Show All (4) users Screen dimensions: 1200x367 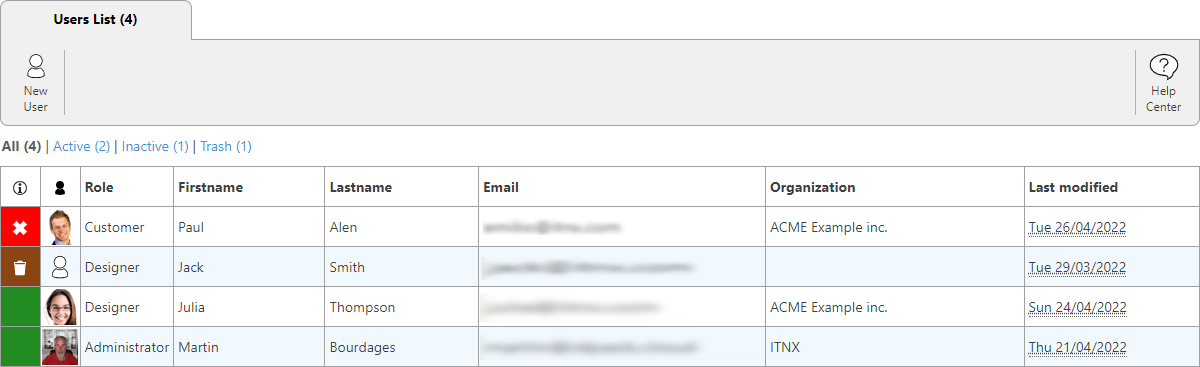[x=21, y=146]
